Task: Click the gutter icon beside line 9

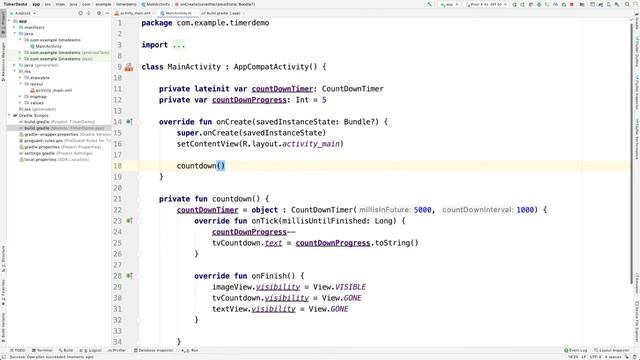Action: [129, 67]
